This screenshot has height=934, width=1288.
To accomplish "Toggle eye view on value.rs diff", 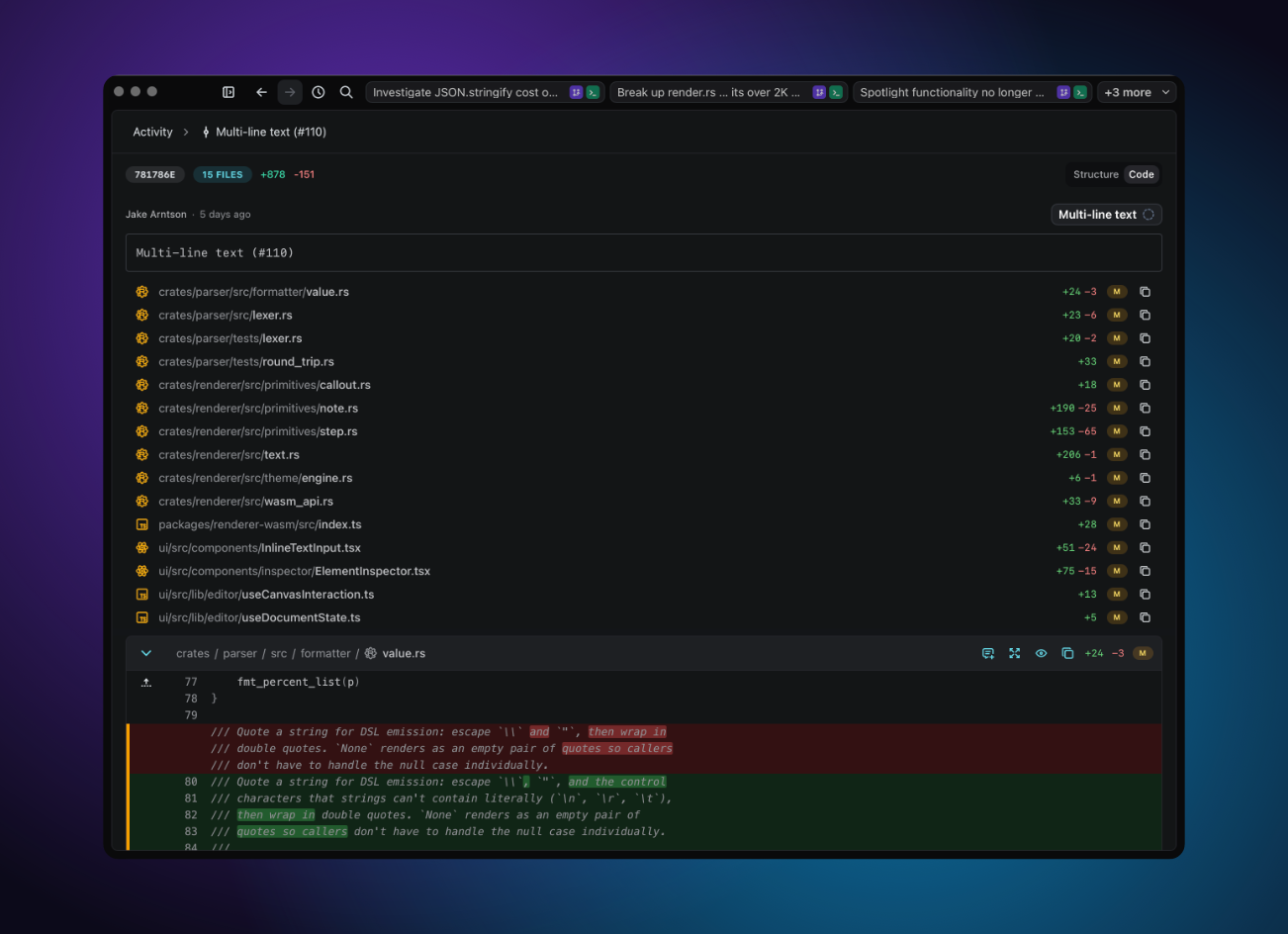I will coord(1041,653).
